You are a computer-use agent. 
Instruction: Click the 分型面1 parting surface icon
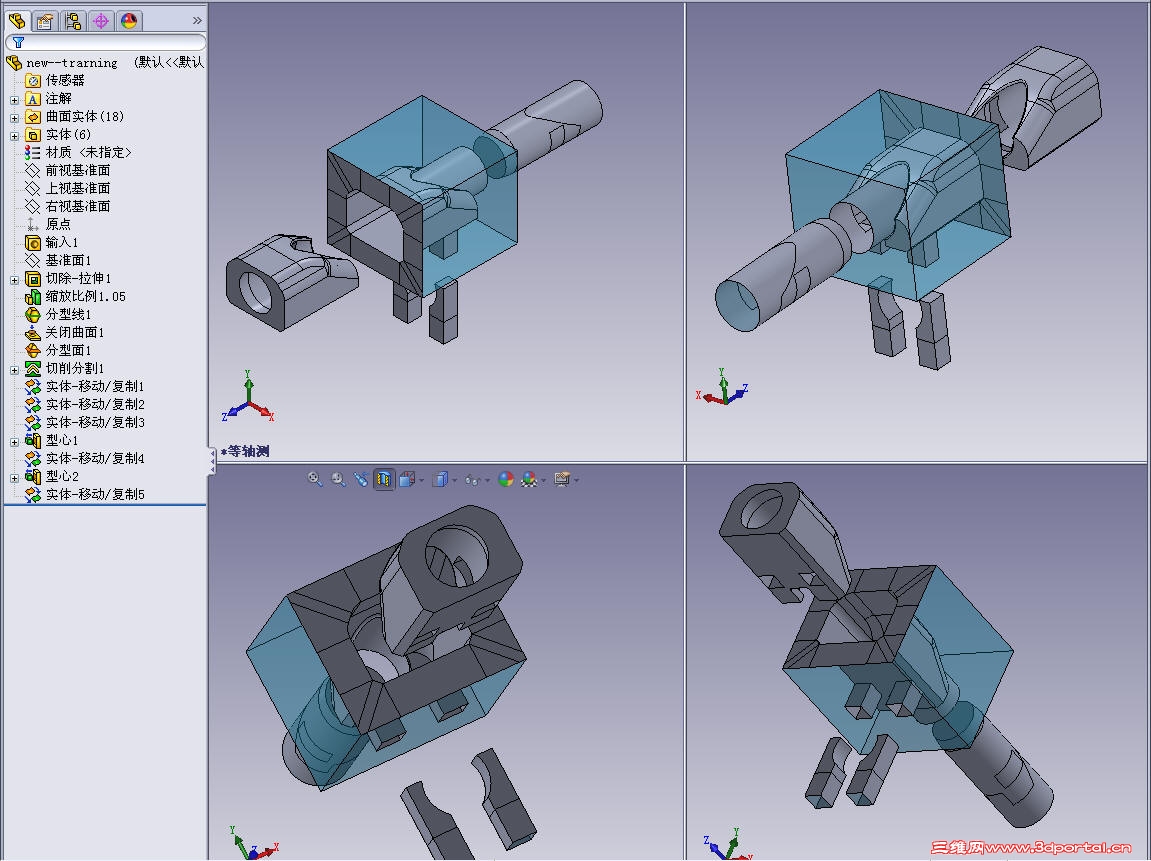click(x=32, y=350)
